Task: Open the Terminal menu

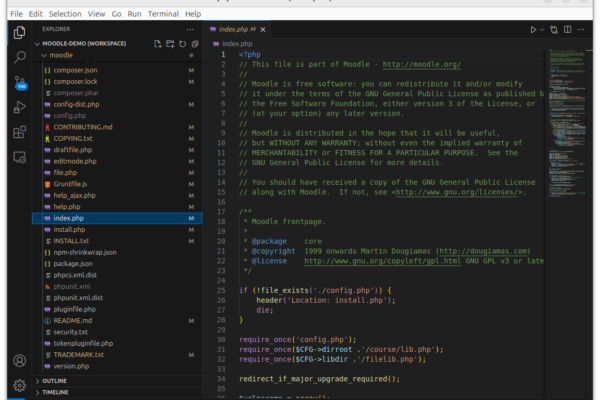Action: [163, 14]
